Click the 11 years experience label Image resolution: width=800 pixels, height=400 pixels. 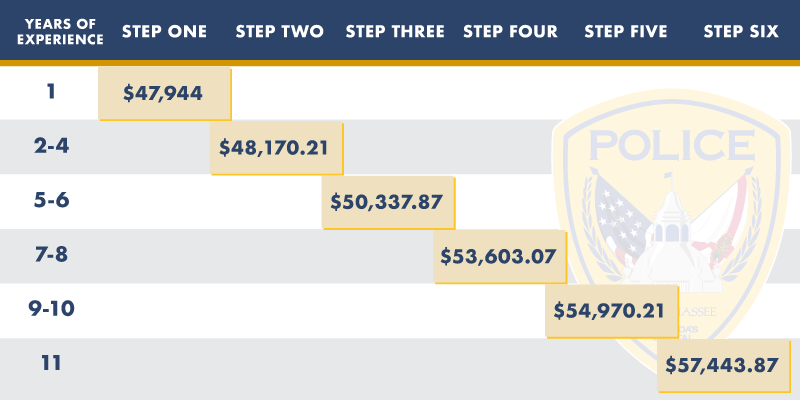coord(51,362)
